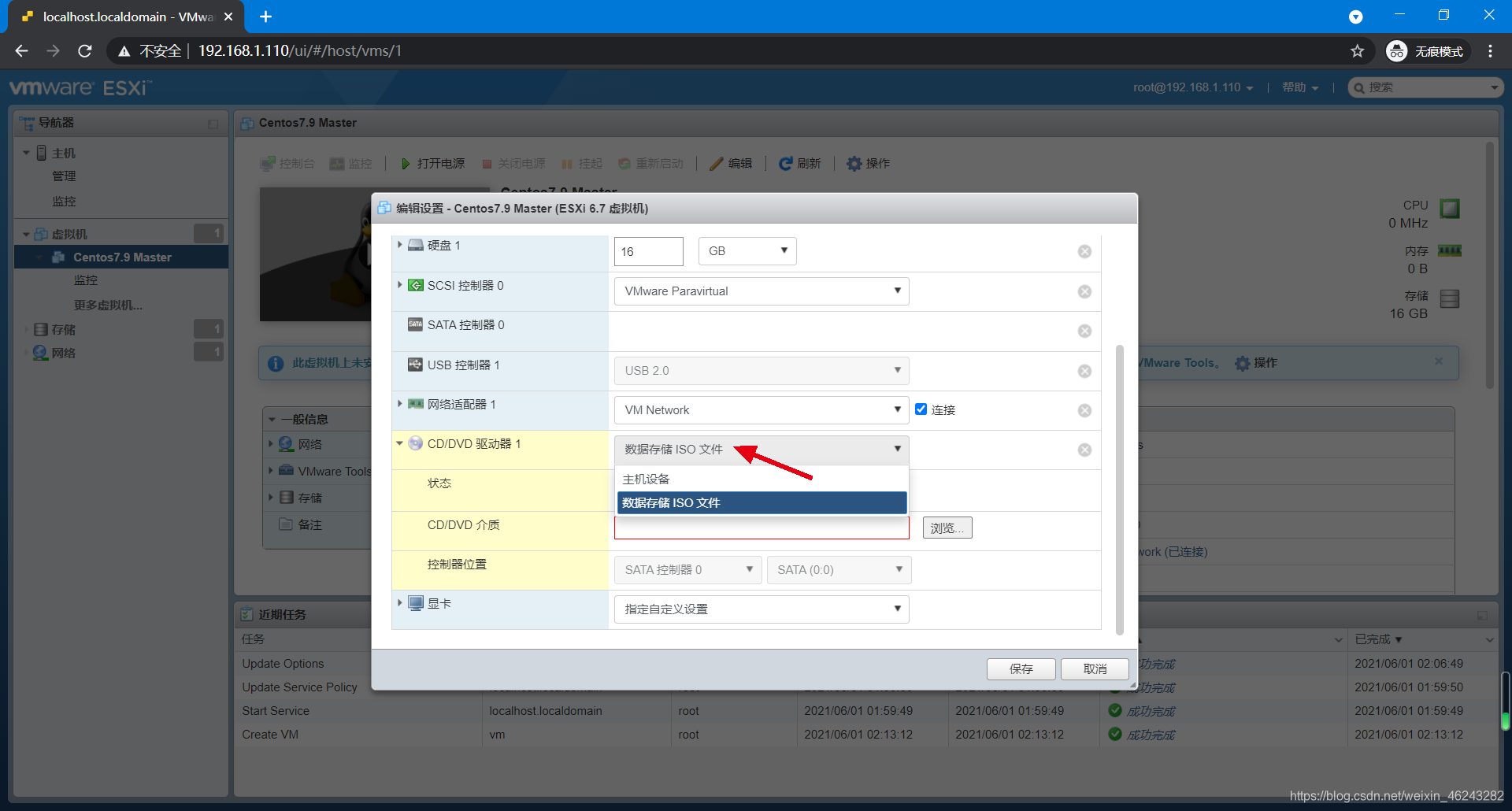Select 存储 in the navigator tree

tap(64, 330)
